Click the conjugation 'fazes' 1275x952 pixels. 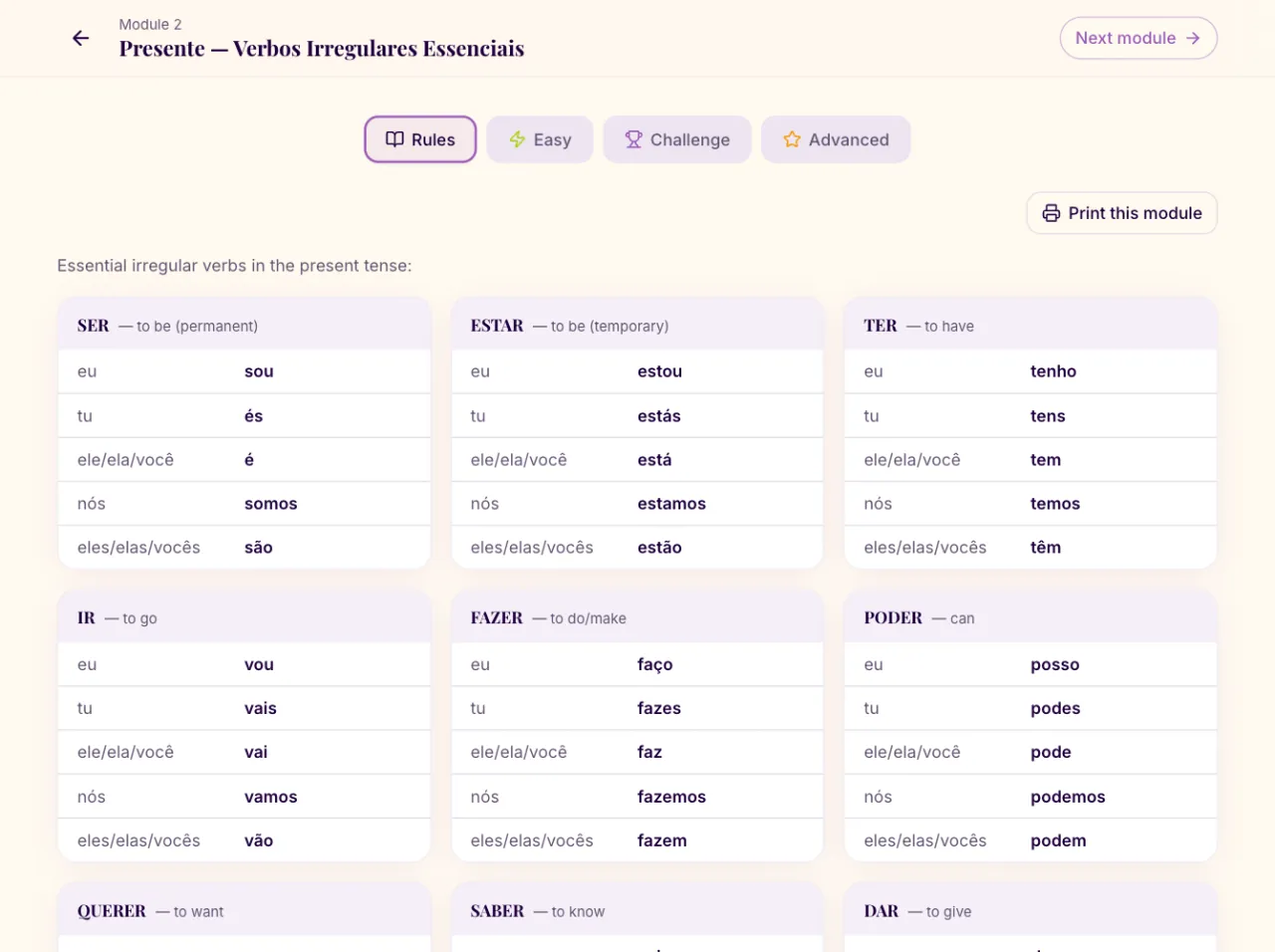(659, 709)
